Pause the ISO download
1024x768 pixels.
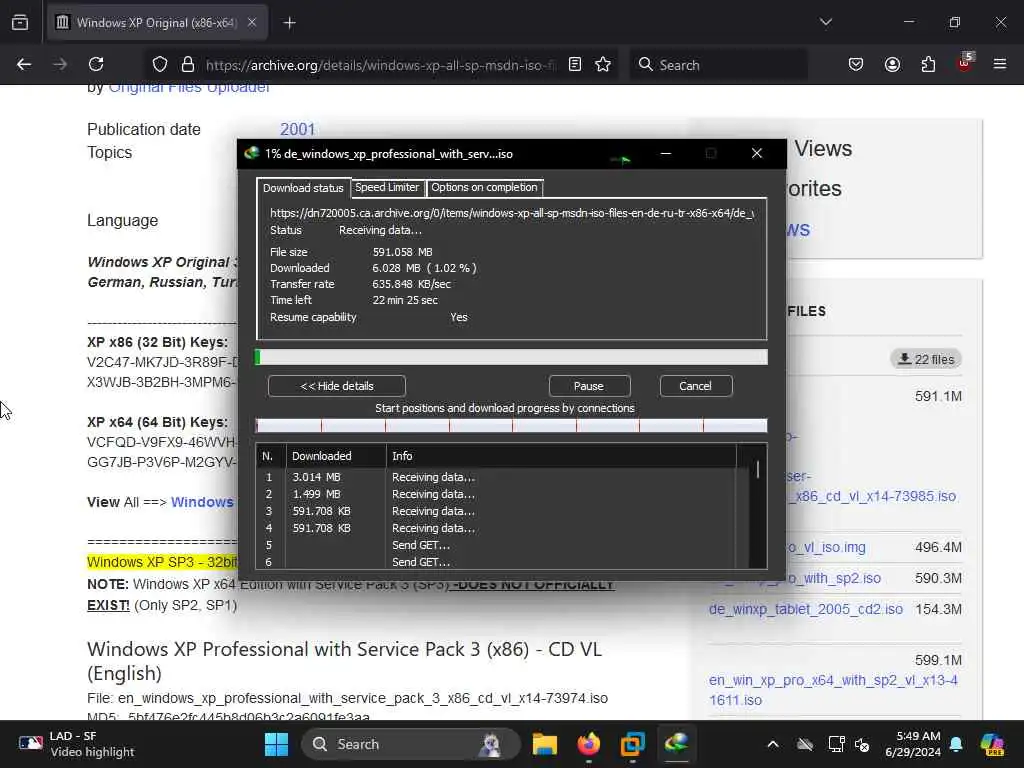tap(588, 386)
